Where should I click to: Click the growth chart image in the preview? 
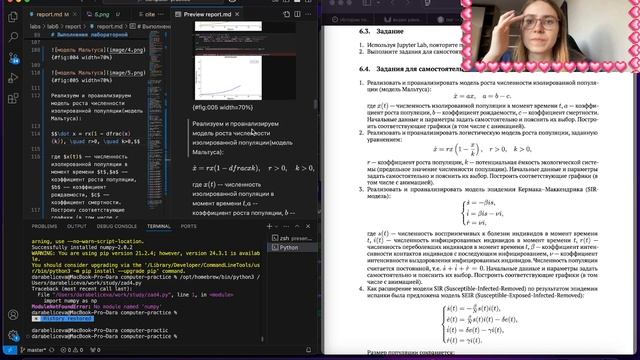click(228, 78)
